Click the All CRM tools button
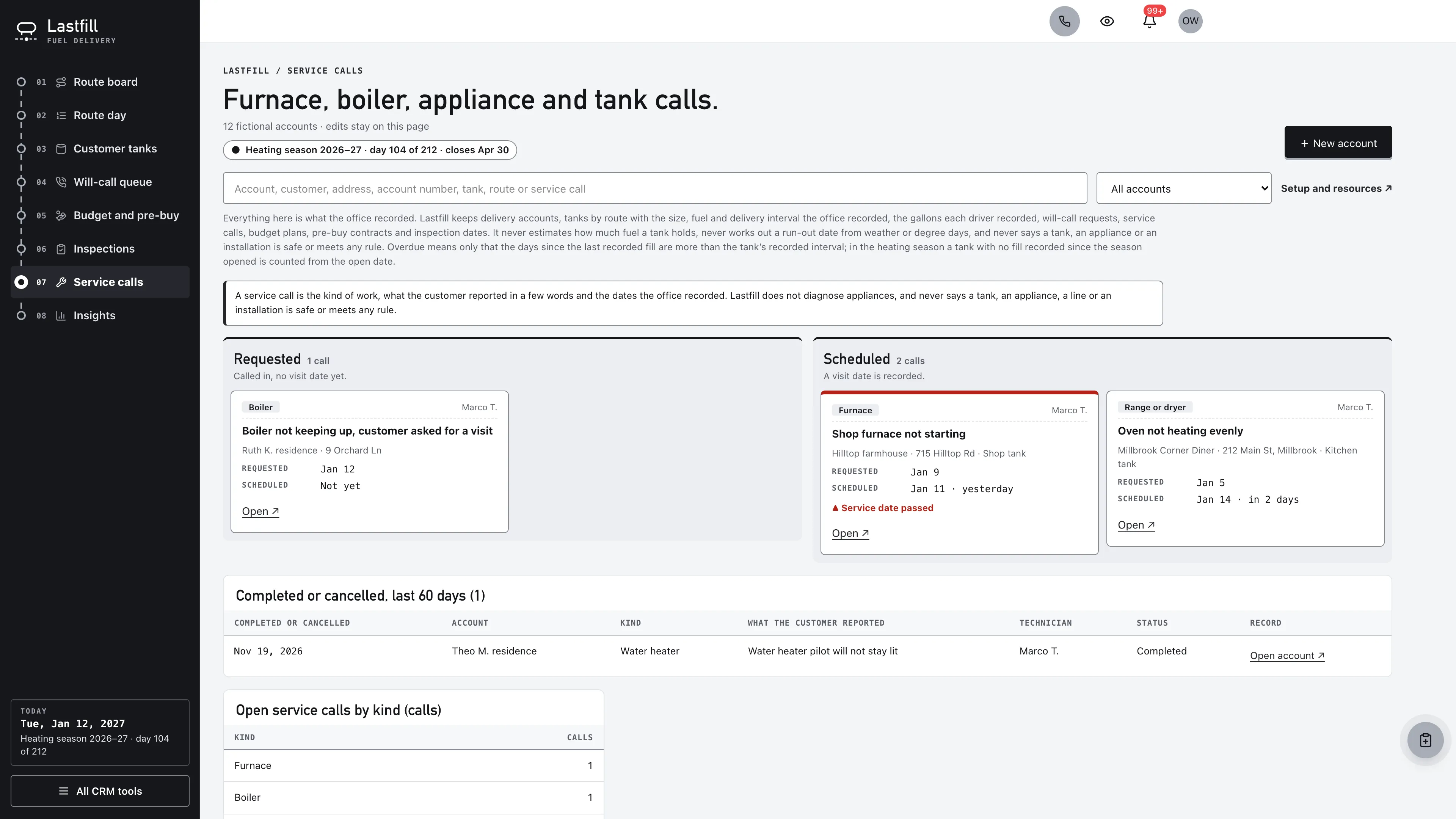The width and height of the screenshot is (1456, 819). [x=100, y=791]
